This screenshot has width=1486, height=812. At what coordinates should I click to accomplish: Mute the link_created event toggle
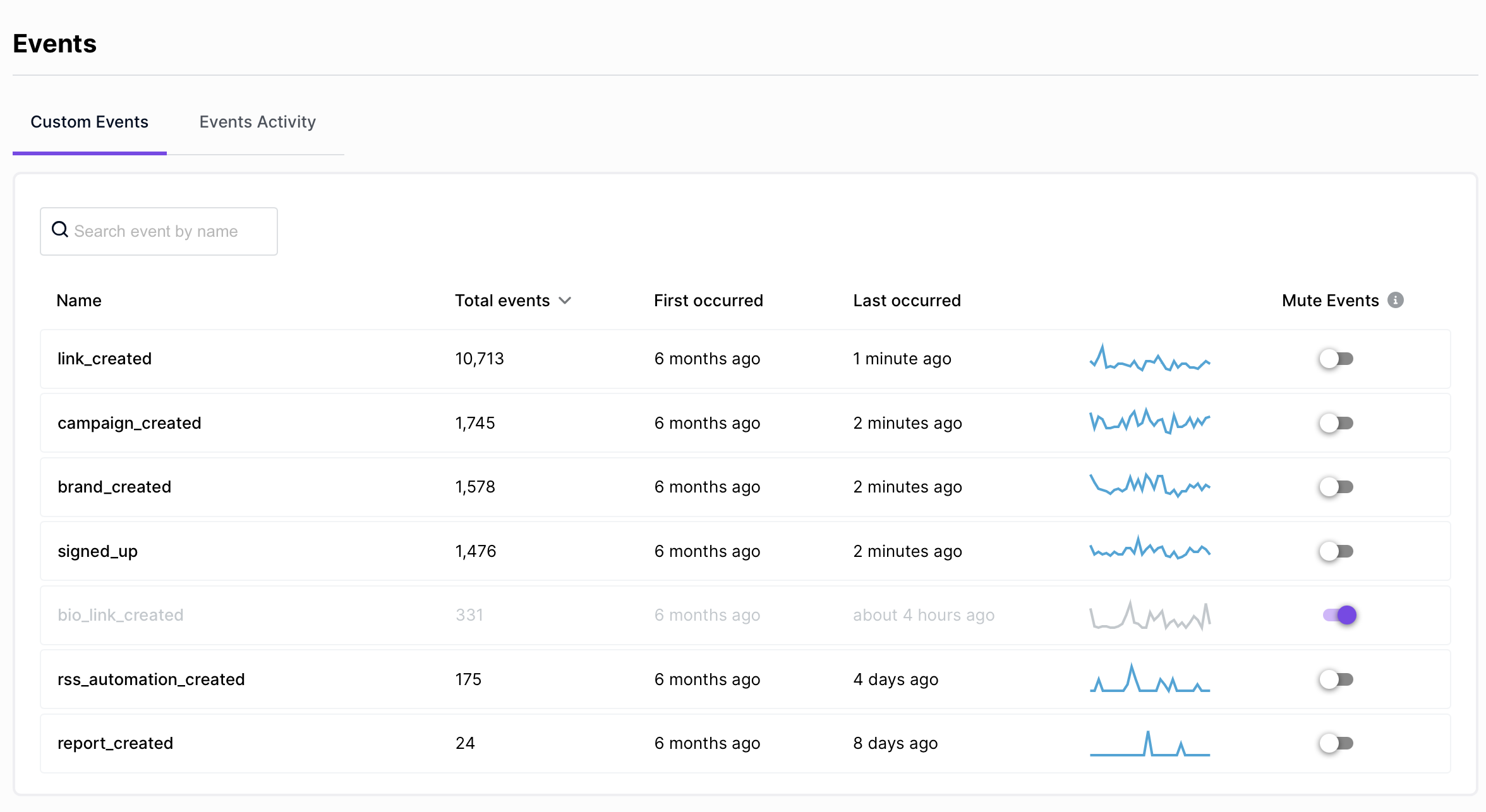[1336, 359]
